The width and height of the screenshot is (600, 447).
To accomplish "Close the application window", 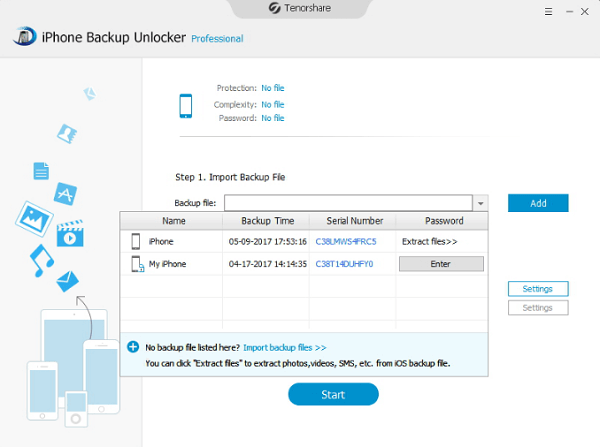I will click(x=585, y=11).
